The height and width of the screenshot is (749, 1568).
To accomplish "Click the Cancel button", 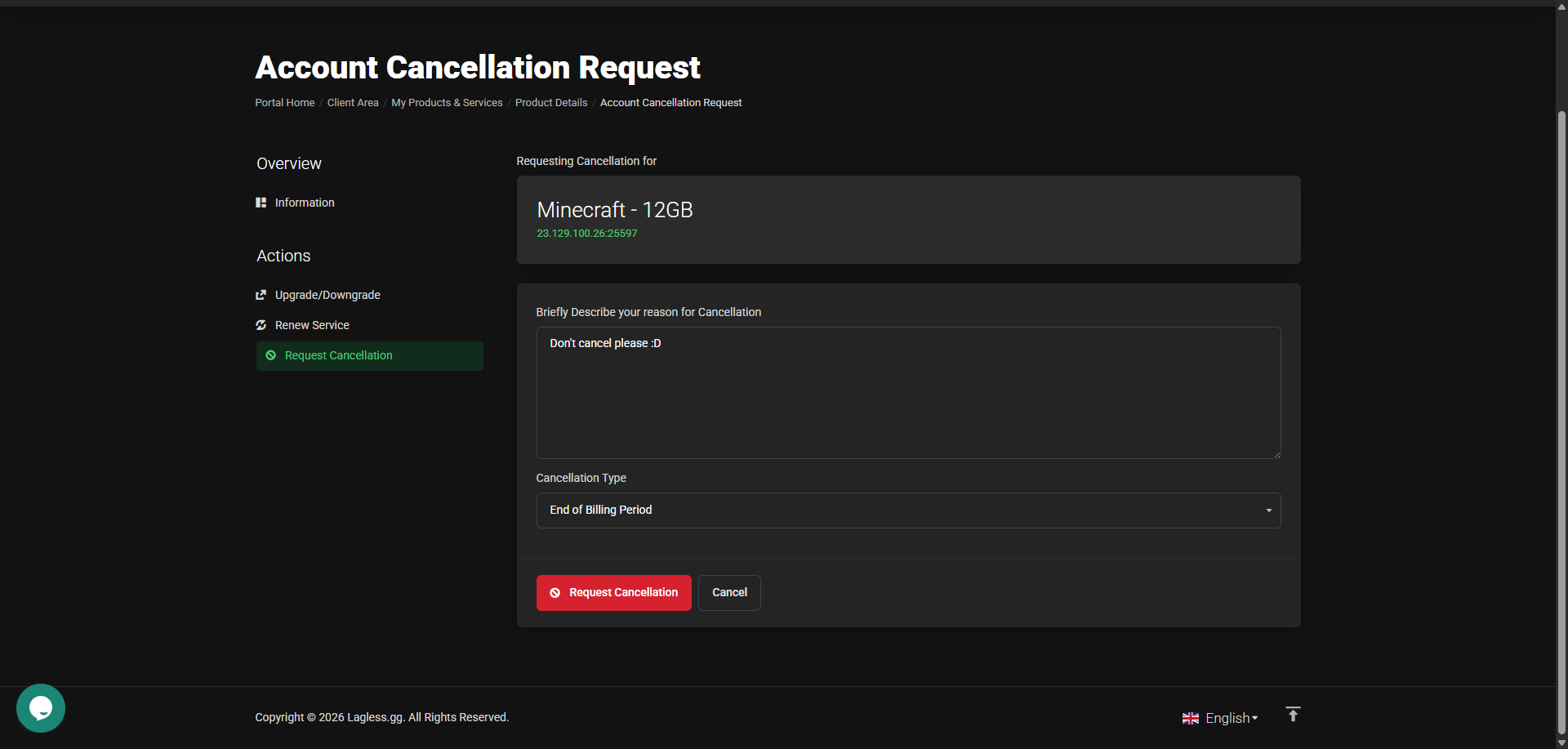I will [x=729, y=592].
